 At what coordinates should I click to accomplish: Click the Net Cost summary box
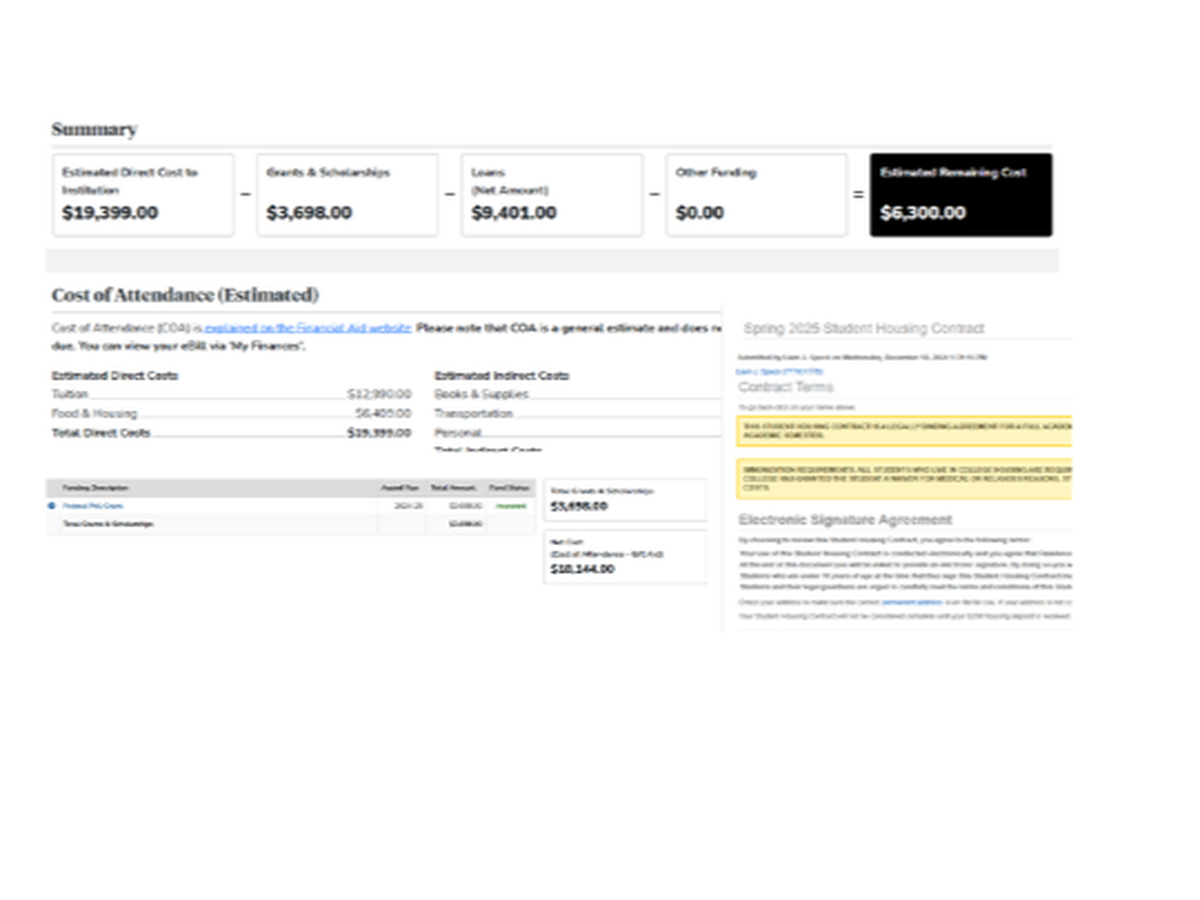(624, 557)
